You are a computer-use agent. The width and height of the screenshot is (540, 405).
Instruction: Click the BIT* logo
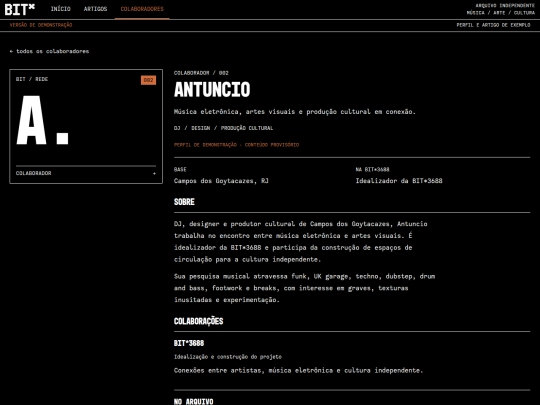[20, 9]
